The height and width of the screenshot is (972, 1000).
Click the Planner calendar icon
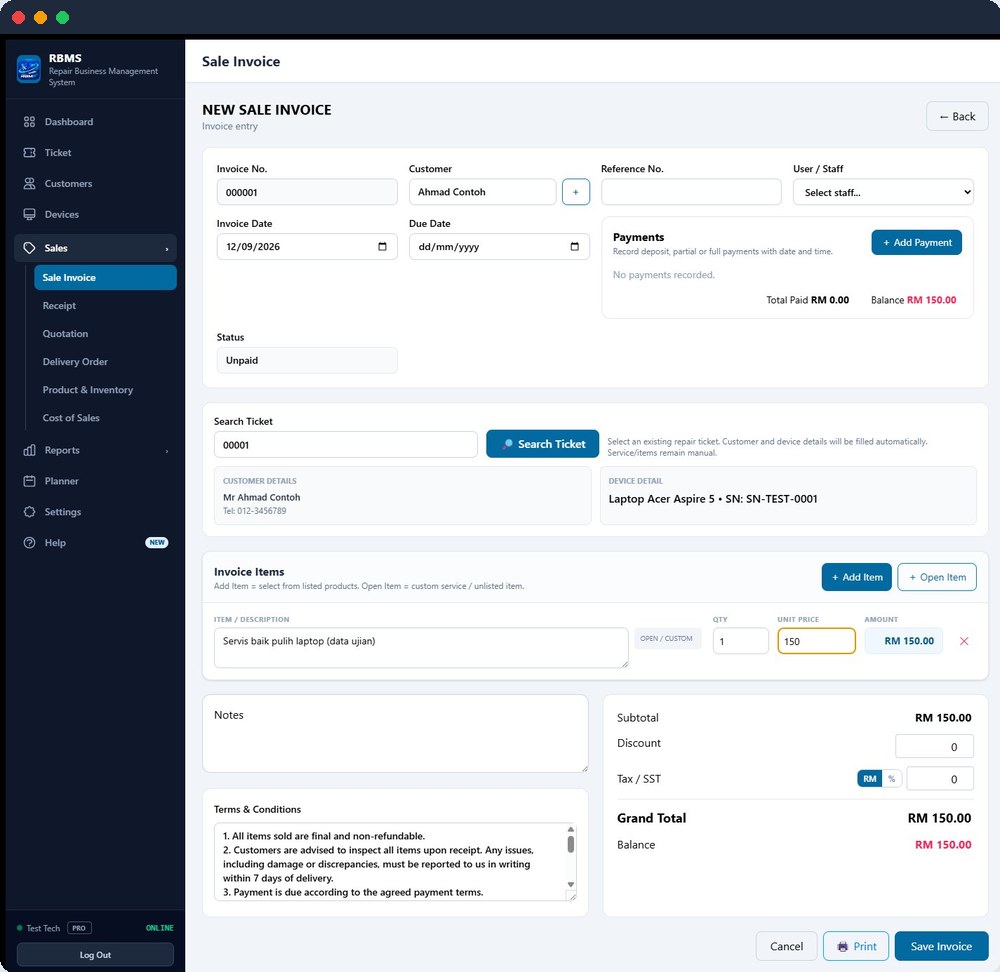tap(29, 481)
